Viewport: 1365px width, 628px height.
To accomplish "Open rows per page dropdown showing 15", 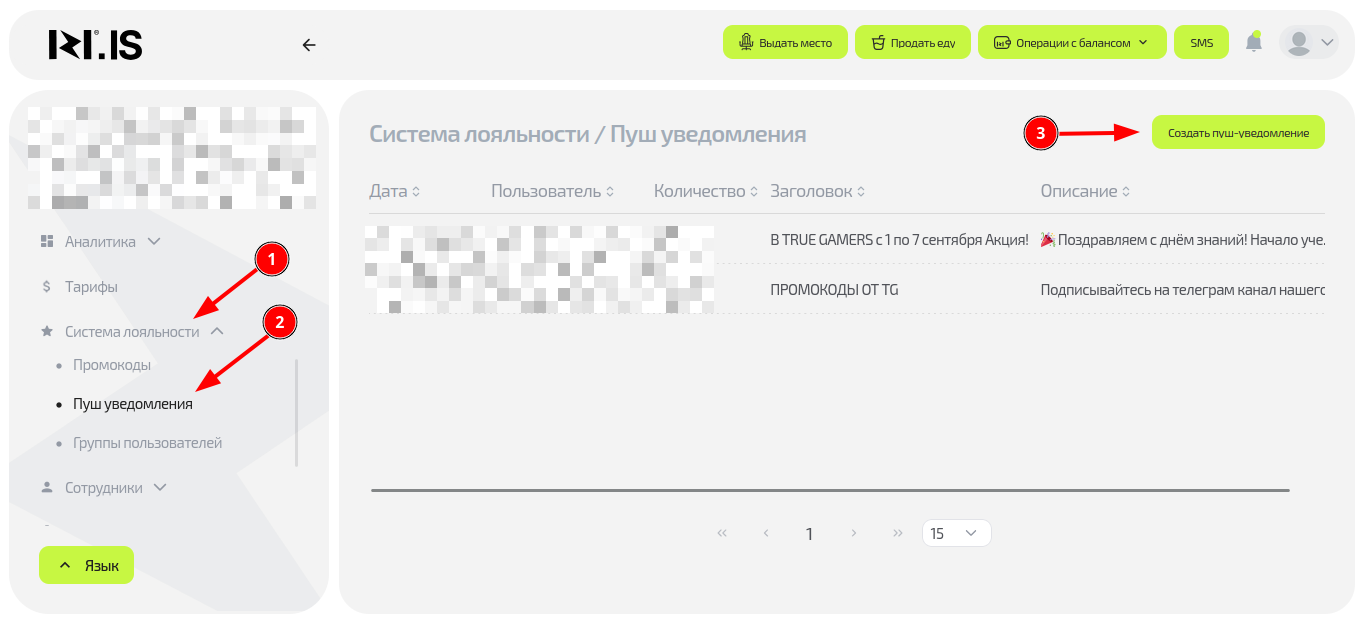I will [955, 533].
